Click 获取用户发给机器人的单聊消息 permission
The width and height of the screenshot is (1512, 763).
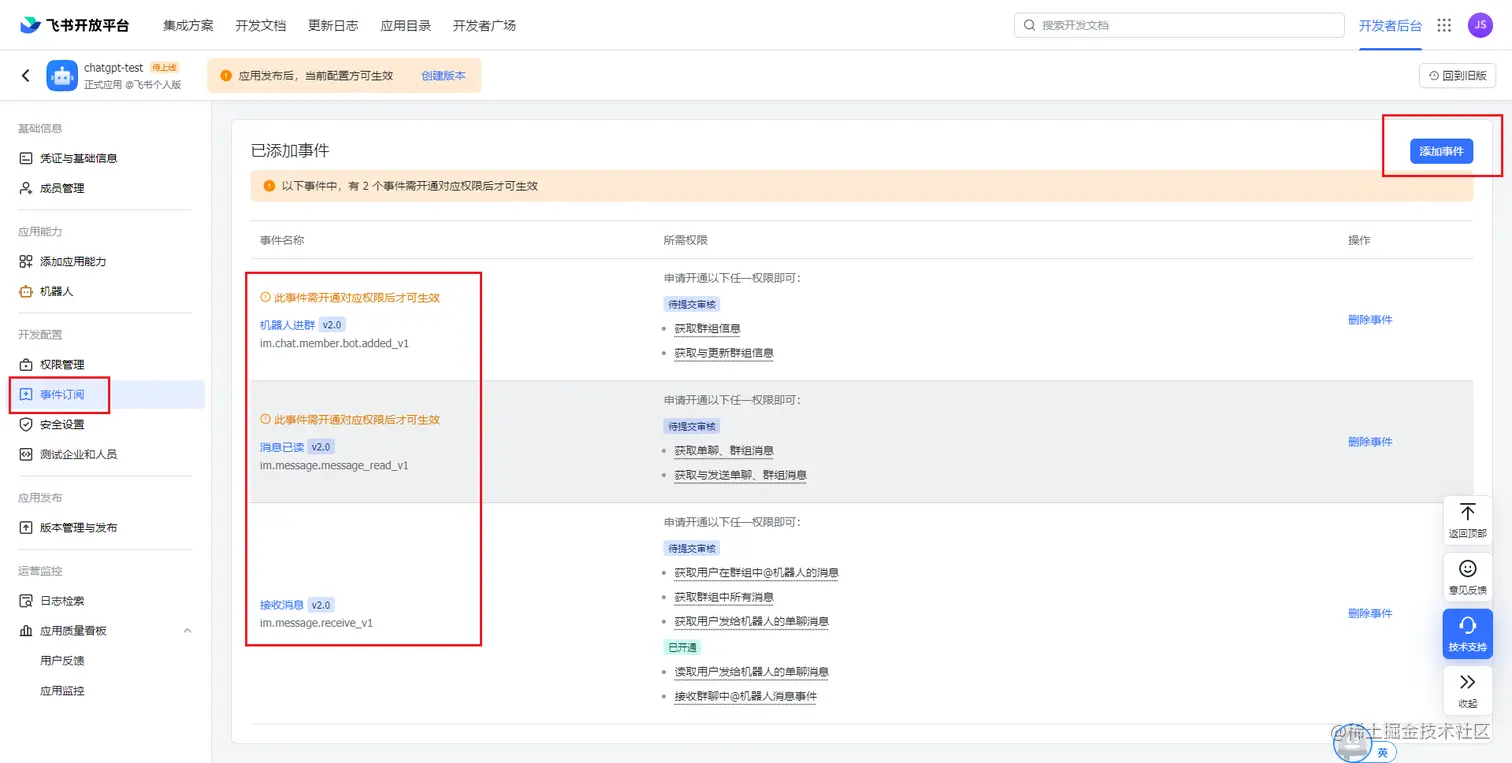[x=751, y=622]
